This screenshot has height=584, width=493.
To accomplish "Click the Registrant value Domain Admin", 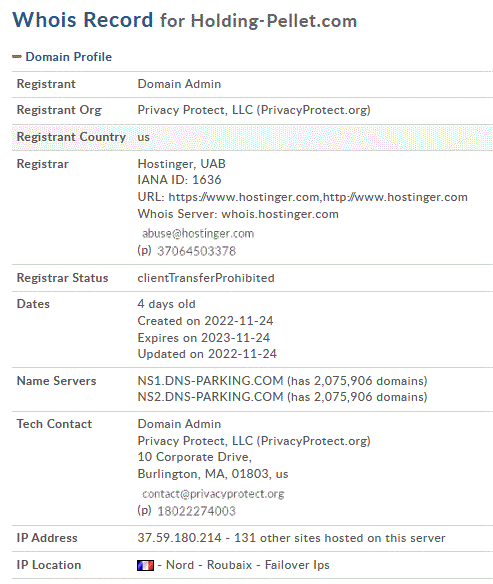I will click(179, 84).
